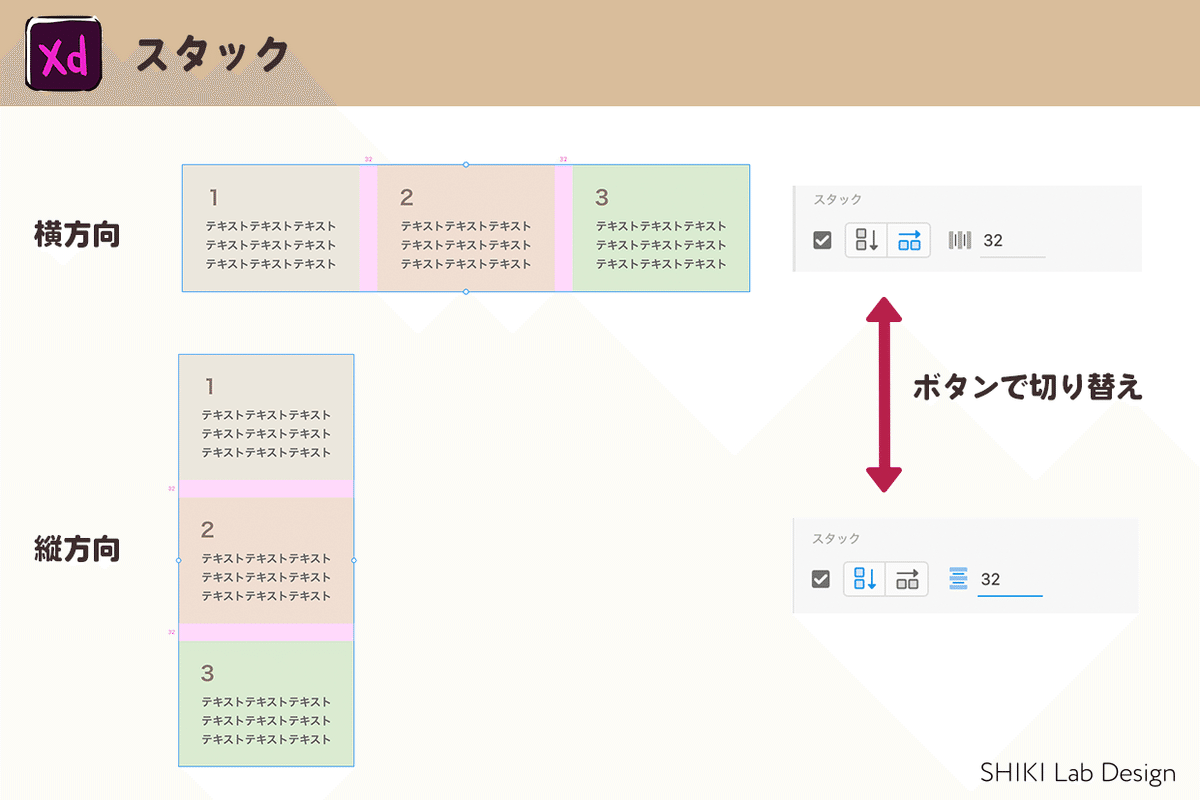Select the blue highlighted horizontal stack direction button
Screen dimensions: 1200x800
pyautogui.click(x=909, y=240)
